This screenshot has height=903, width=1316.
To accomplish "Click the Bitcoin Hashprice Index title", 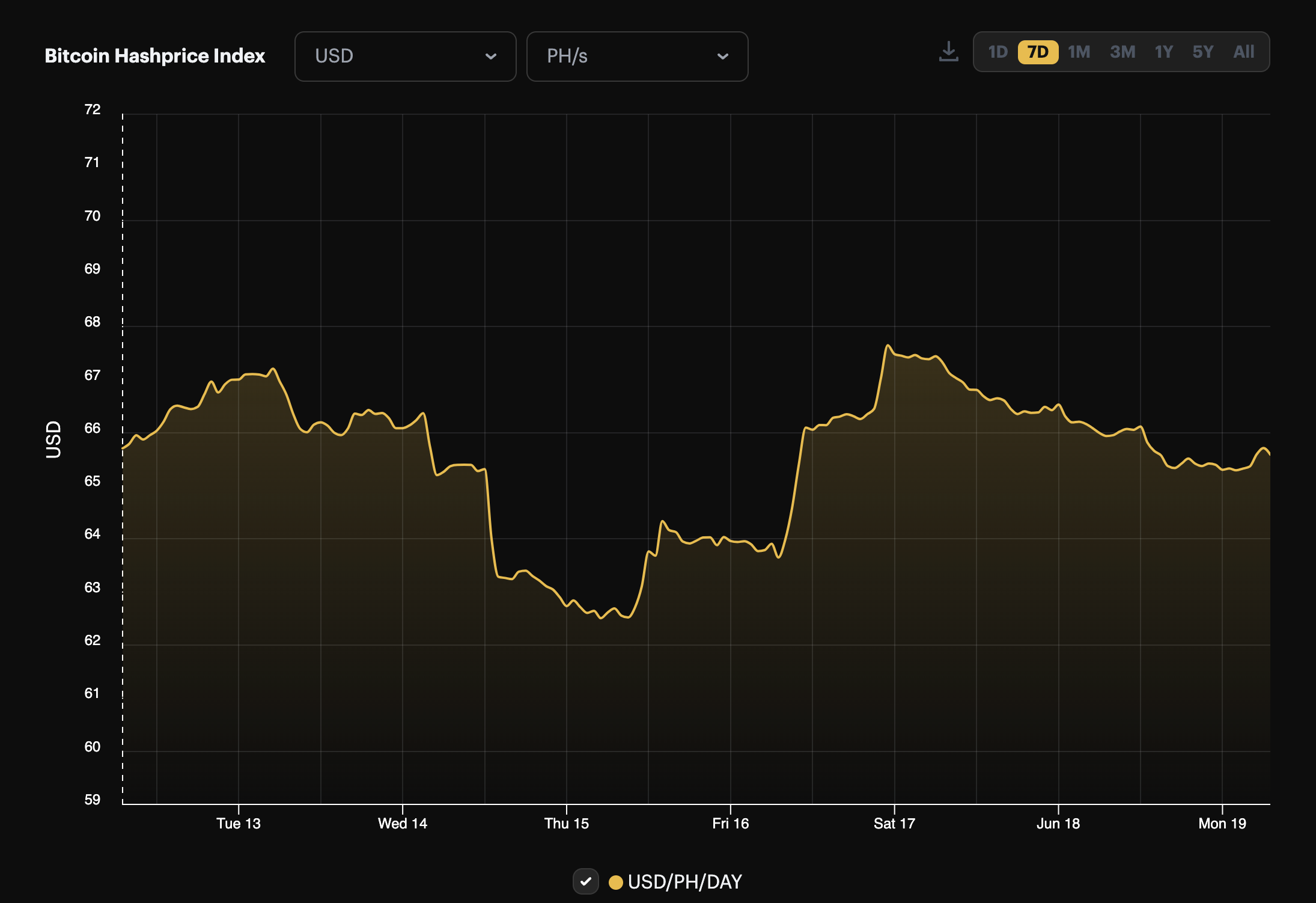I will point(155,56).
